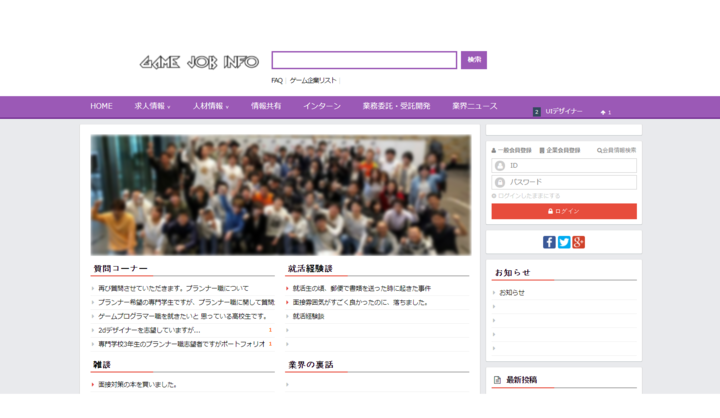This screenshot has width=720, height=418.
Task: Expand the 求人情報 dropdown menu
Action: (152, 106)
